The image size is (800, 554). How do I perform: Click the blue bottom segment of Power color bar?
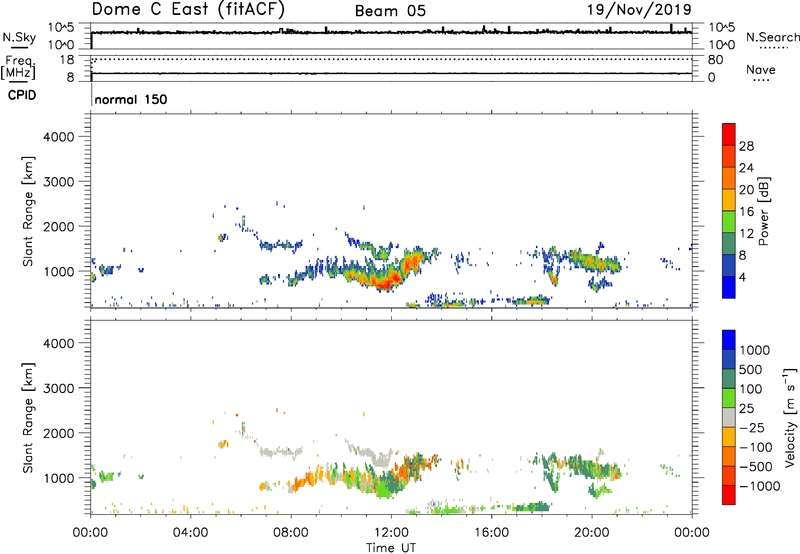point(729,287)
